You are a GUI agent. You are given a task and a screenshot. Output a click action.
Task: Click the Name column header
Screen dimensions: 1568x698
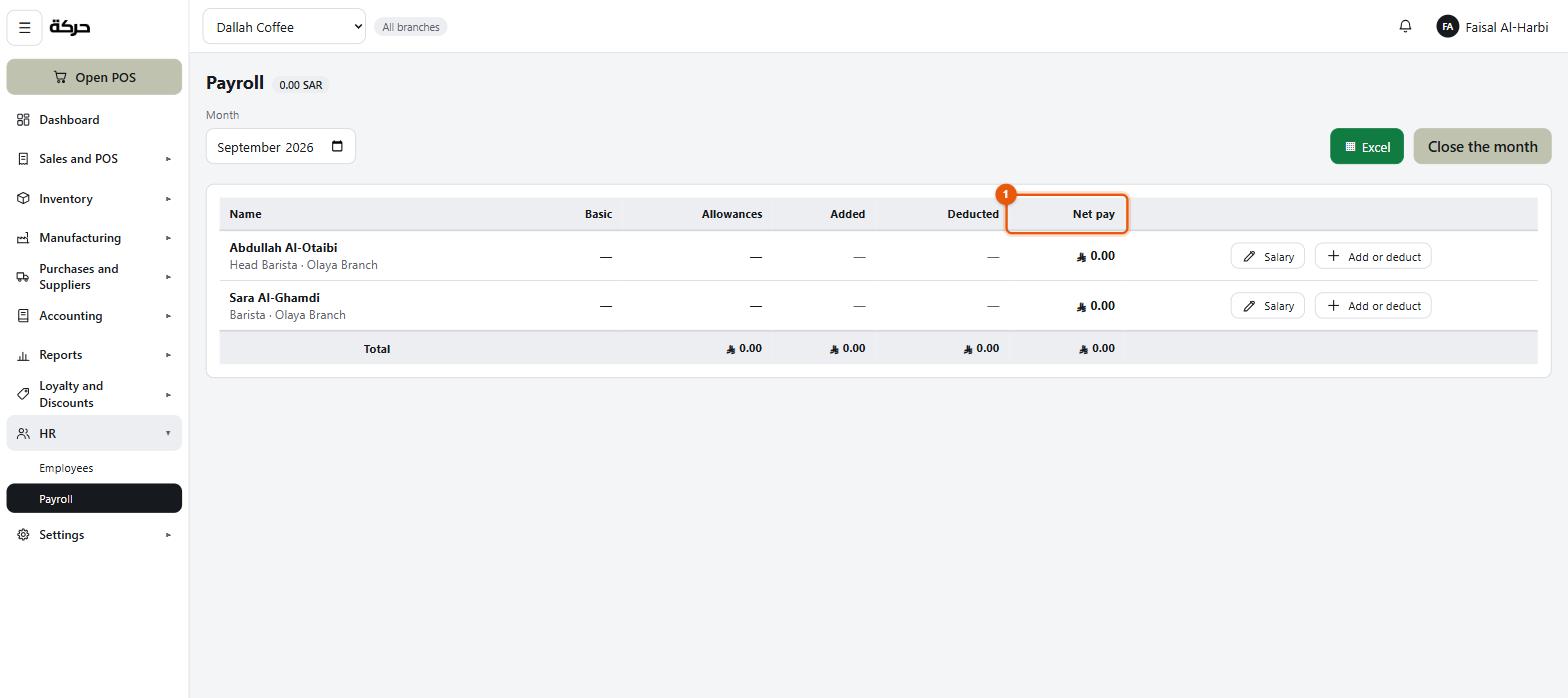pos(245,214)
